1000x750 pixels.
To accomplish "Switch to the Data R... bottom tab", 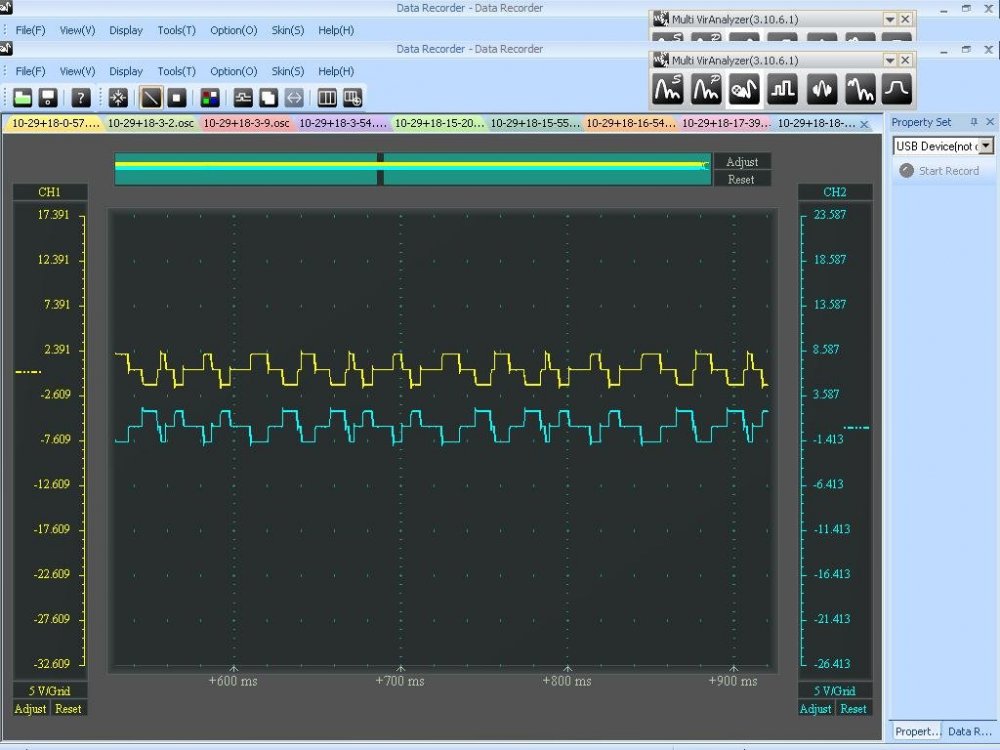I will click(969, 731).
